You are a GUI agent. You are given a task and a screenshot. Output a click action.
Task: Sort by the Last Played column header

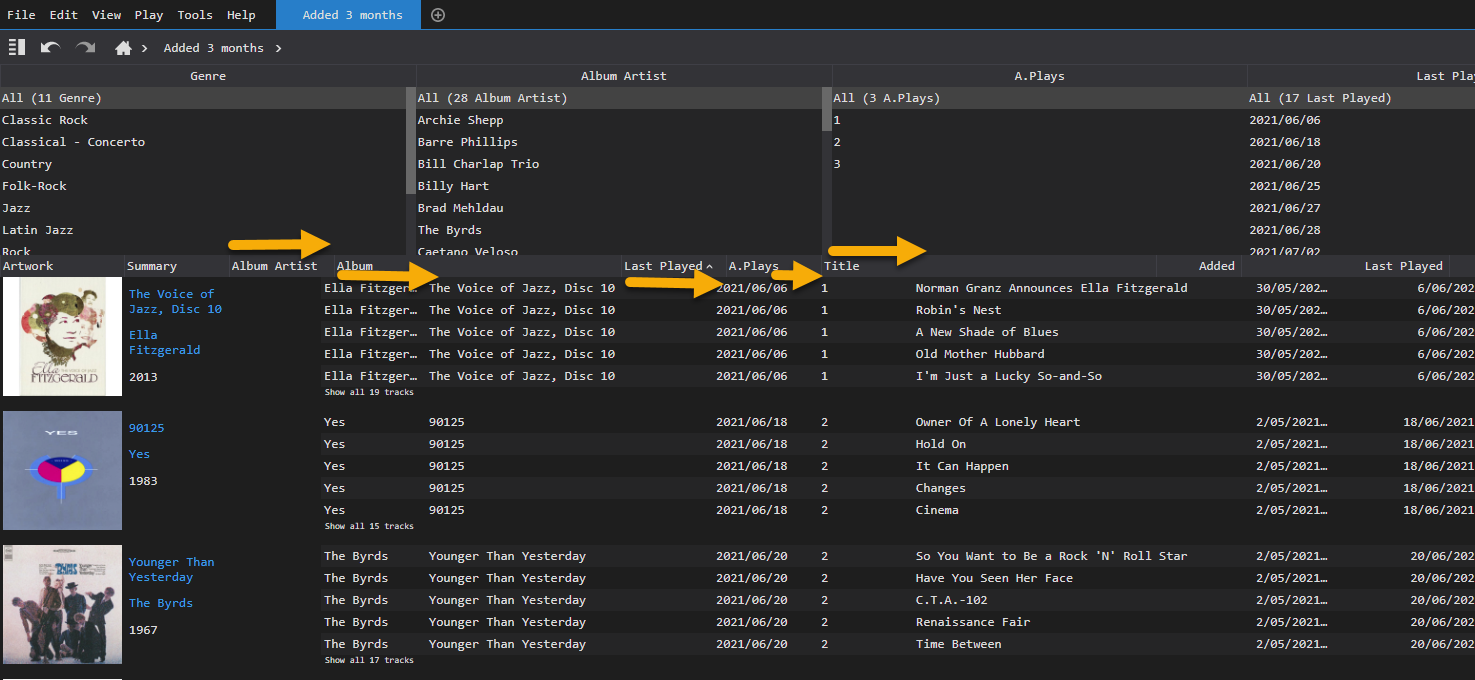(663, 266)
